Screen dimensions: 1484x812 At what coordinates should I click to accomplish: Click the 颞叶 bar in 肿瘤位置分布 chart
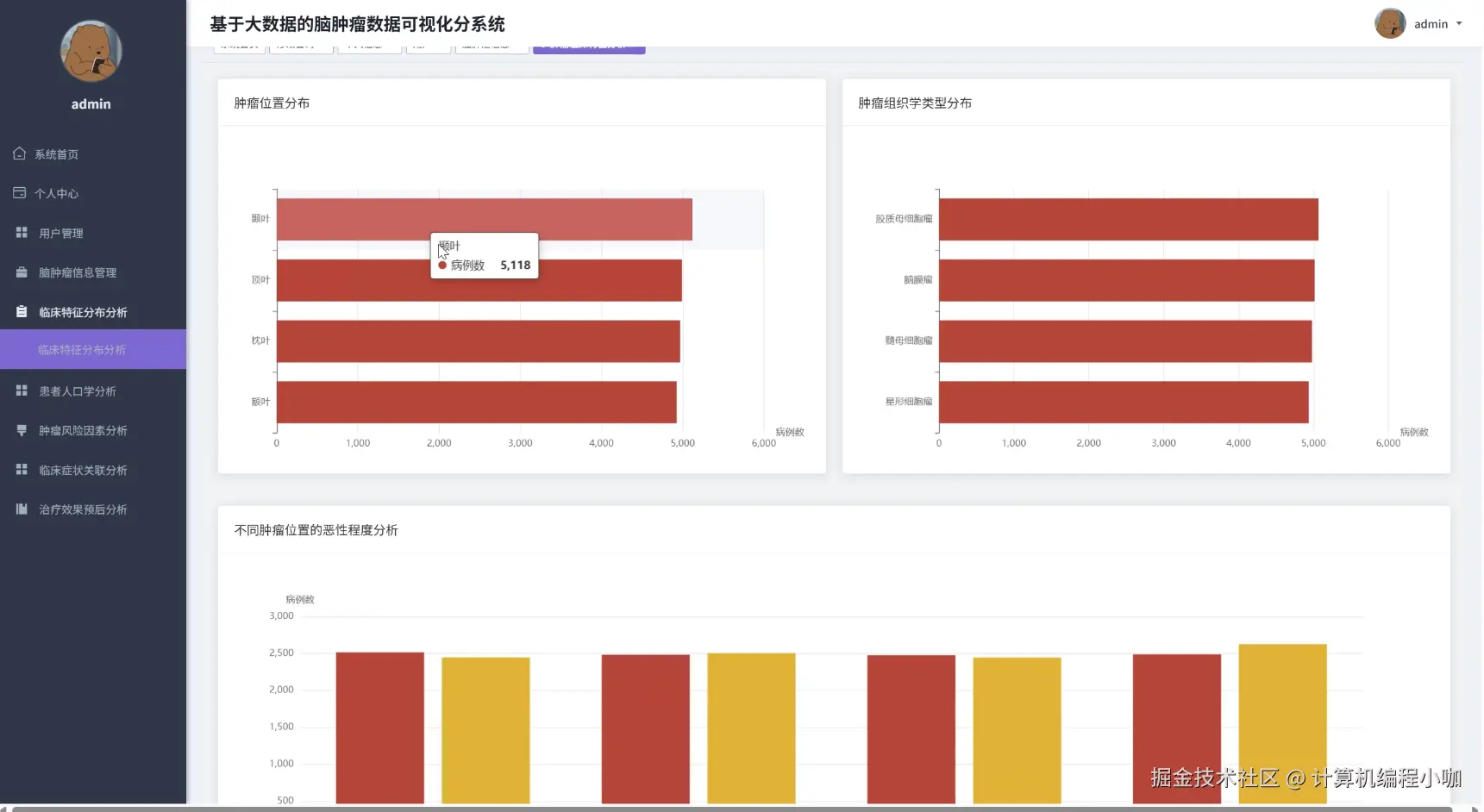coord(484,219)
